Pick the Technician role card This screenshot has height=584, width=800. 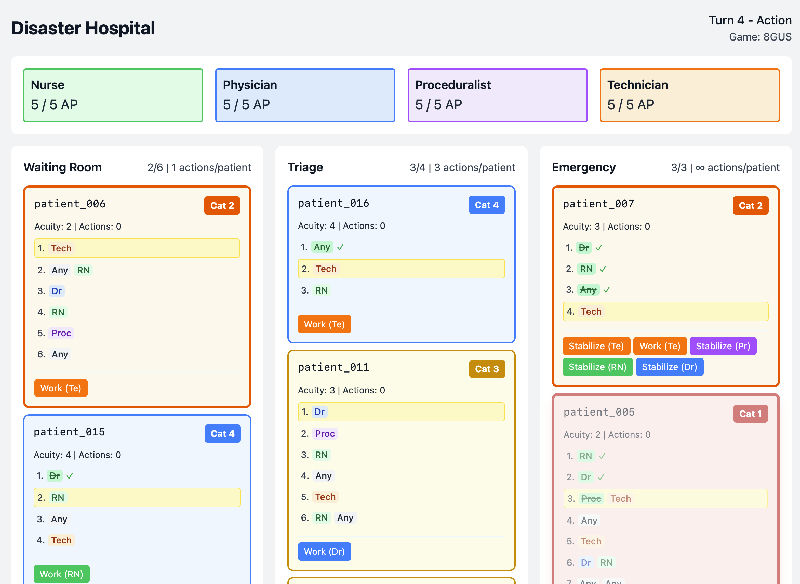(x=689, y=95)
